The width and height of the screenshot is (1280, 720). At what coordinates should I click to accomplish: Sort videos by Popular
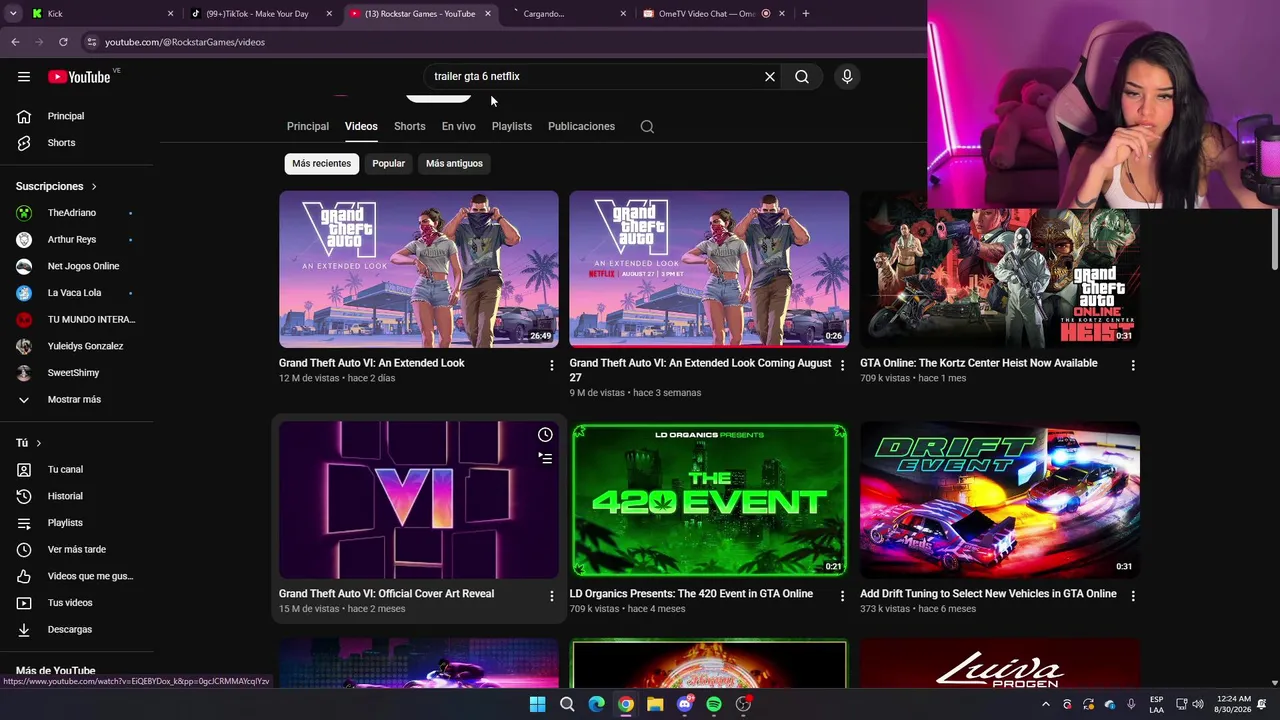[x=388, y=164]
